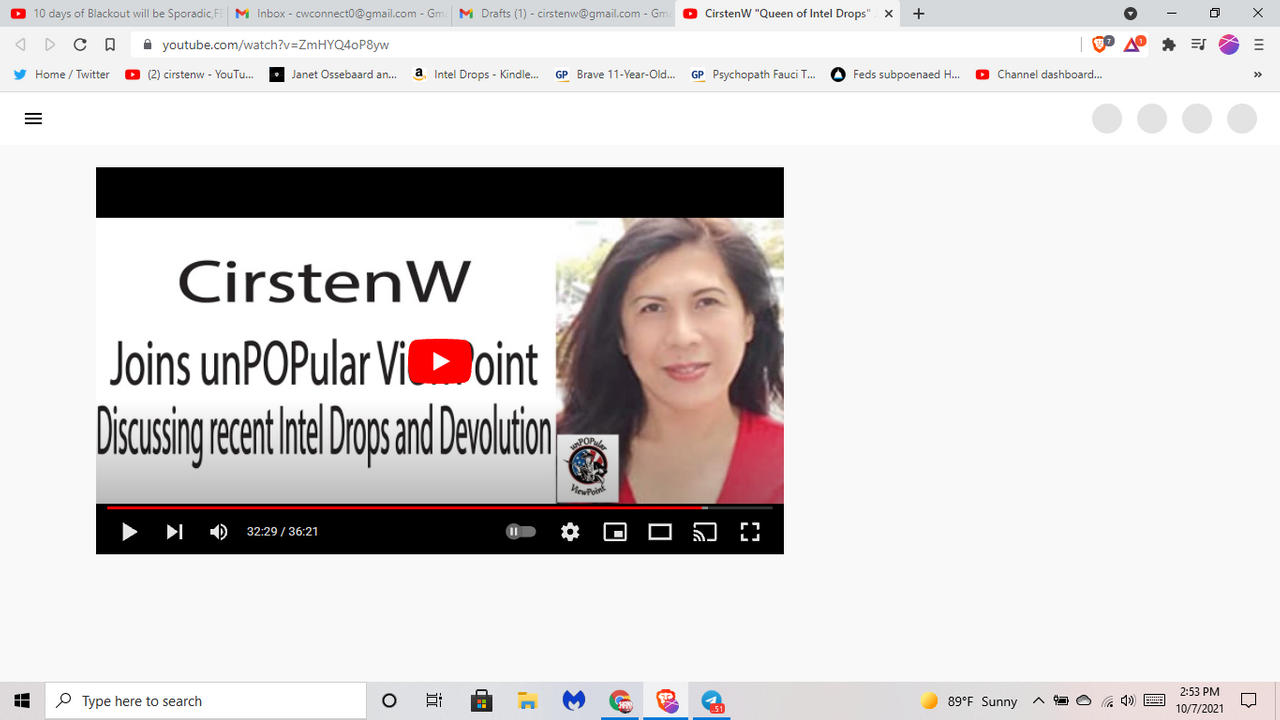Click the YouTube URL address bar
Screen dimensions: 1280x720
point(600,44)
